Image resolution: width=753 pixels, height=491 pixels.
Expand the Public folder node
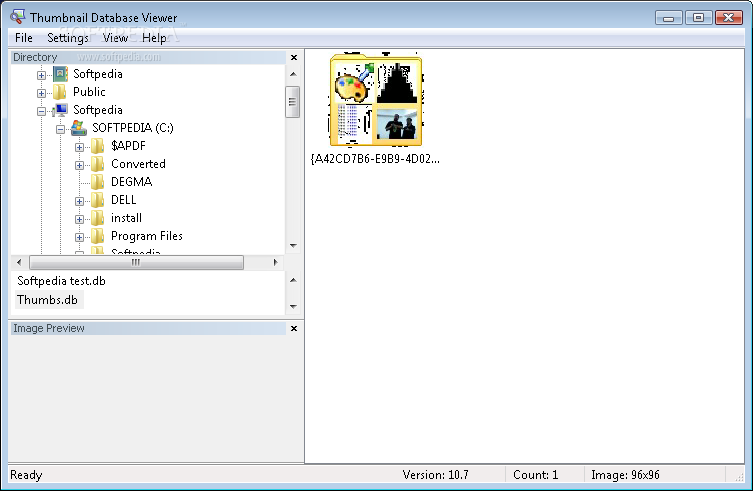click(x=41, y=93)
